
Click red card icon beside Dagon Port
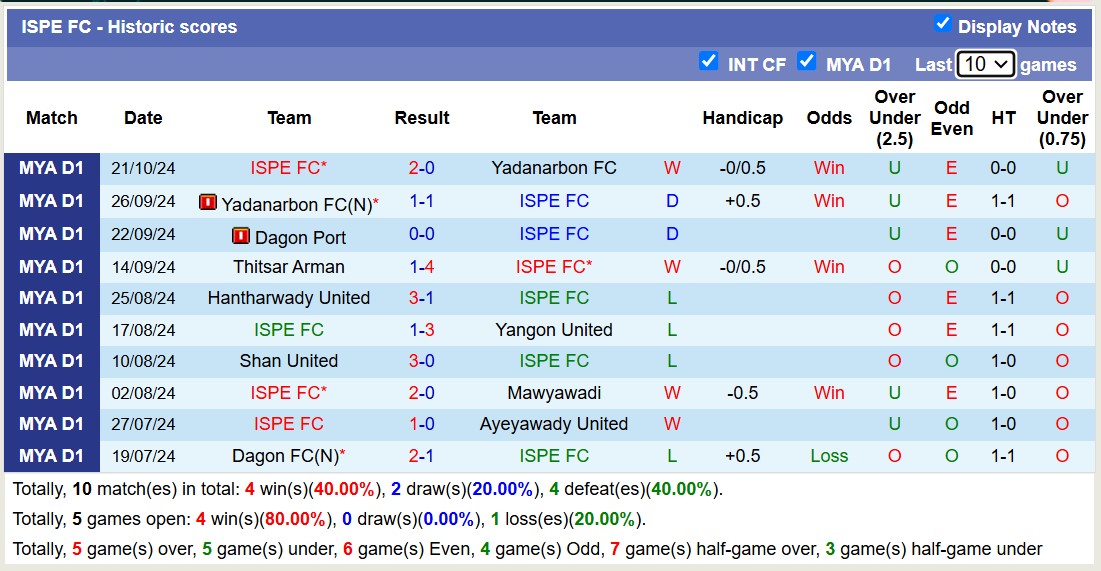pyautogui.click(x=240, y=236)
